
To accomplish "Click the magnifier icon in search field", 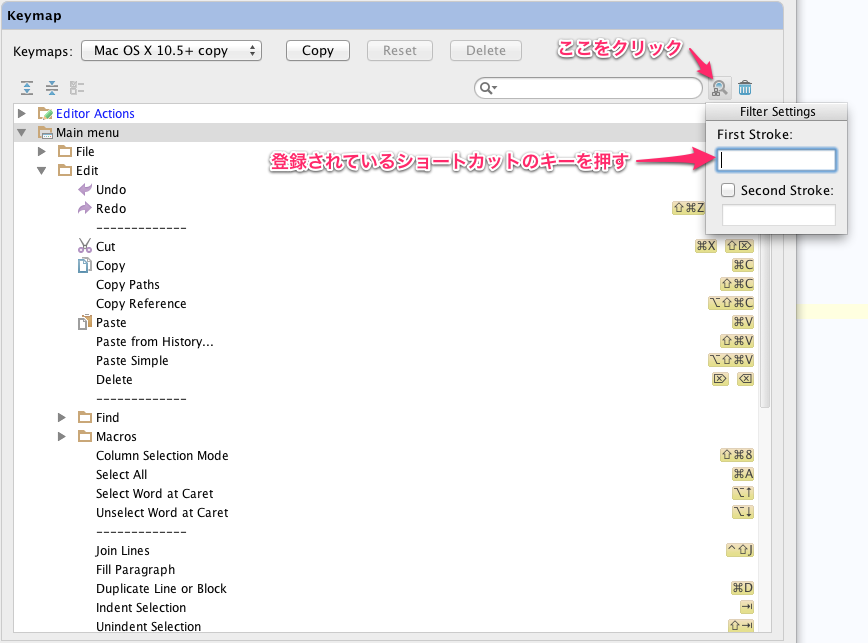I will [487, 88].
